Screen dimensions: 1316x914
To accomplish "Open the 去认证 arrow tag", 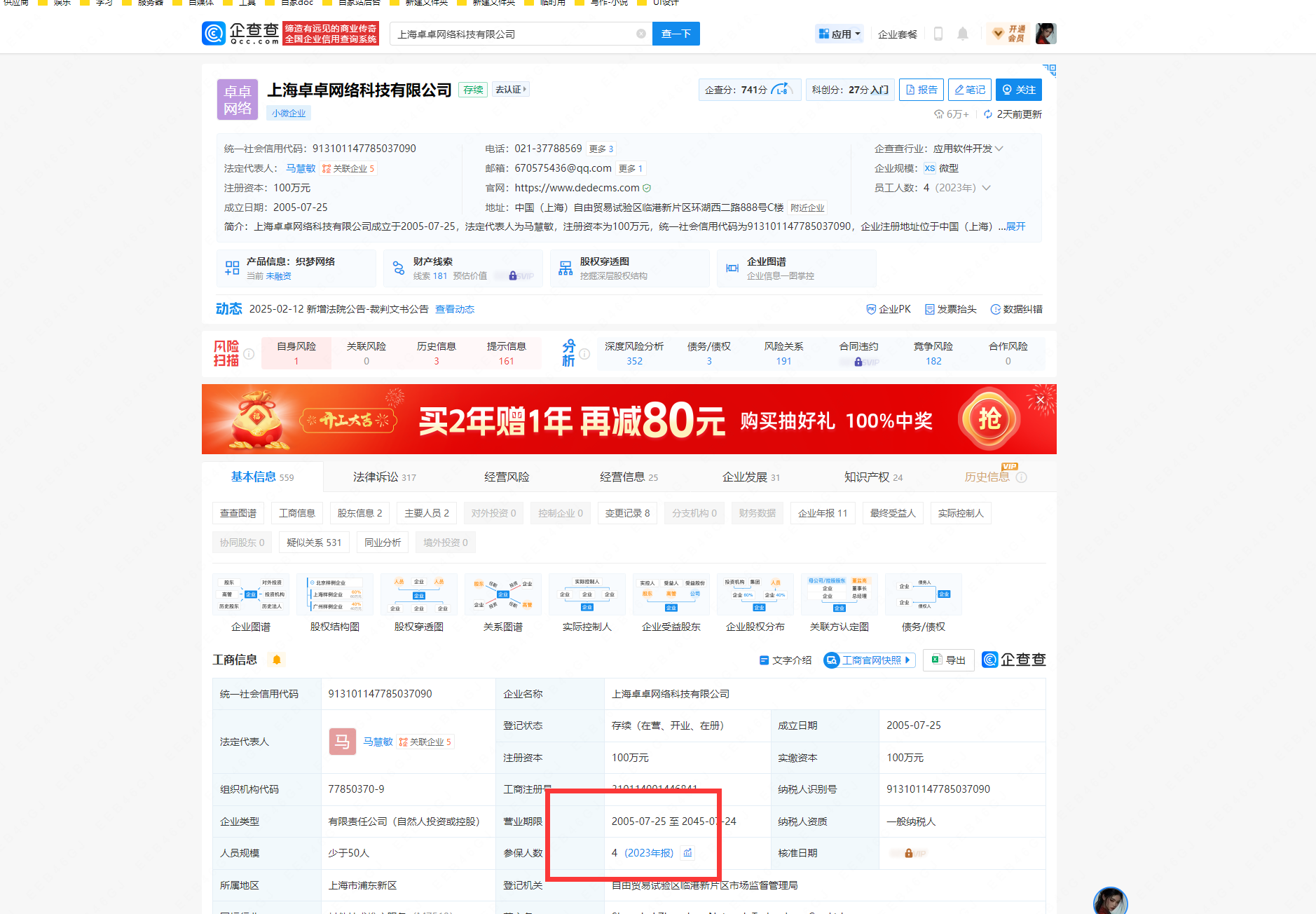I will point(511,89).
